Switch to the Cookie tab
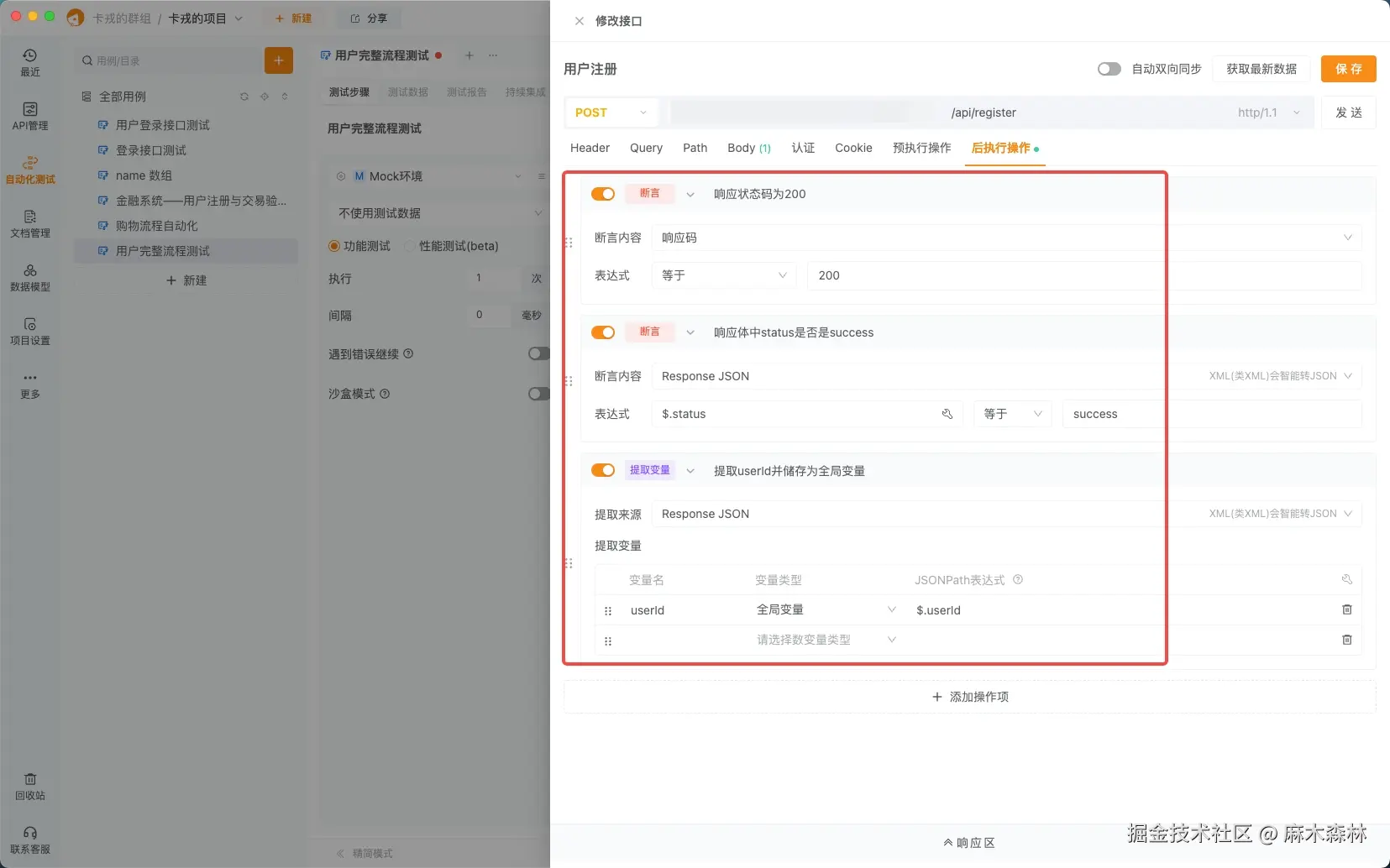This screenshot has width=1390, height=868. 853,148
